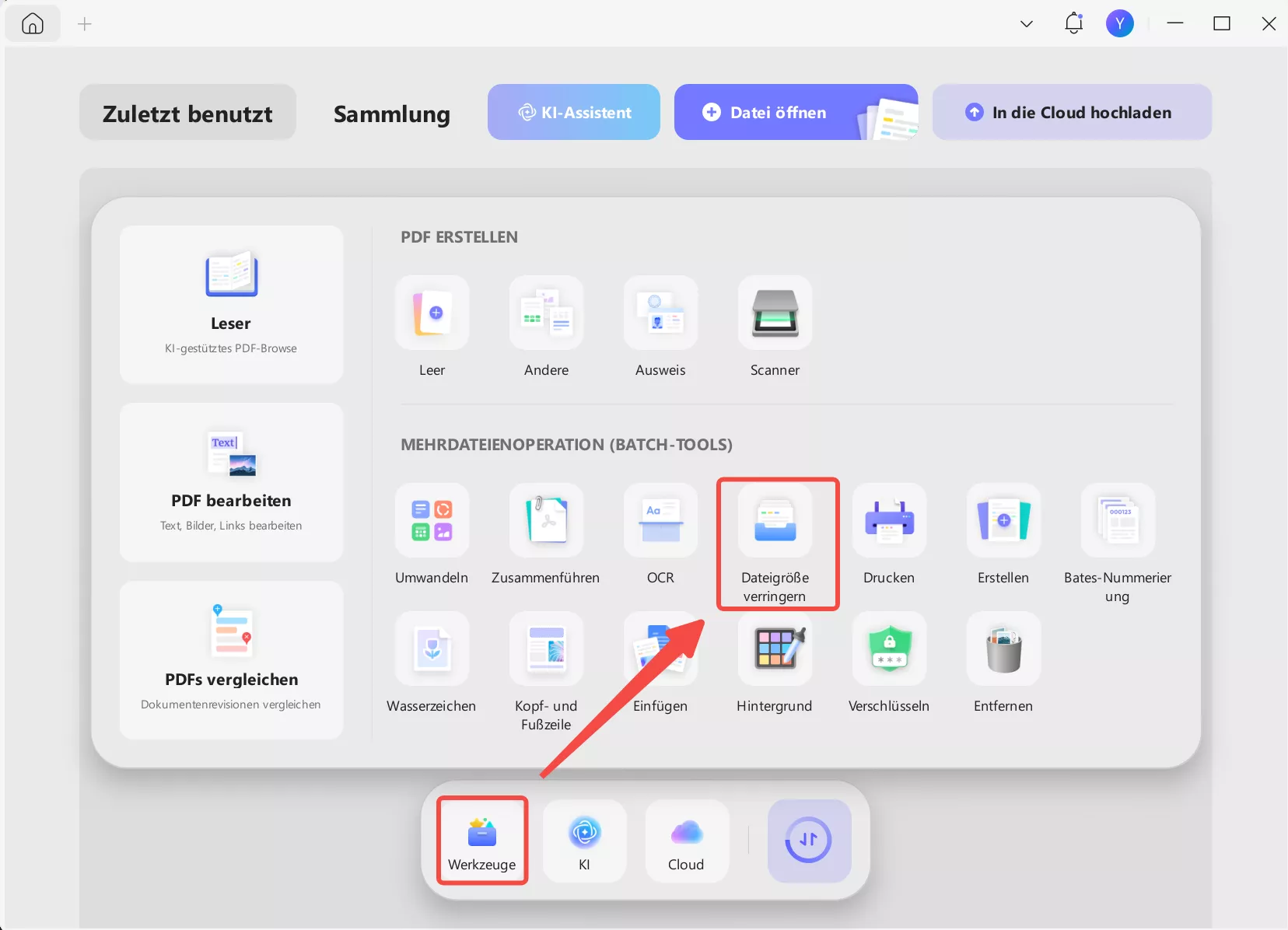Open Dateigröße verringern compress tool
This screenshot has height=930, width=1288.
coord(775,520)
